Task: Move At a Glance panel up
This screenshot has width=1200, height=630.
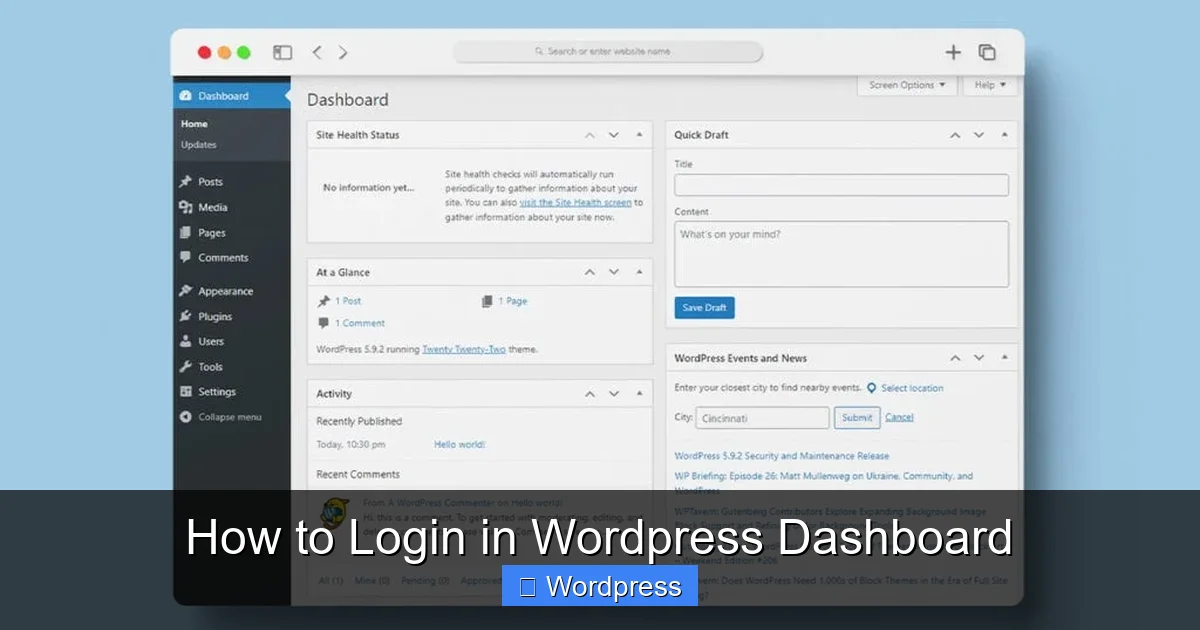Action: (x=589, y=272)
